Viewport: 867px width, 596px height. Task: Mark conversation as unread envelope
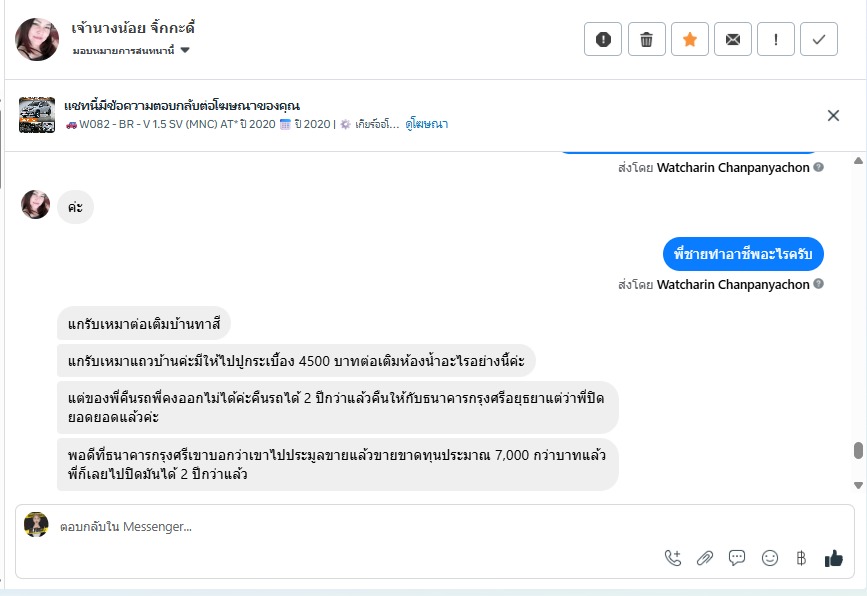pos(733,39)
